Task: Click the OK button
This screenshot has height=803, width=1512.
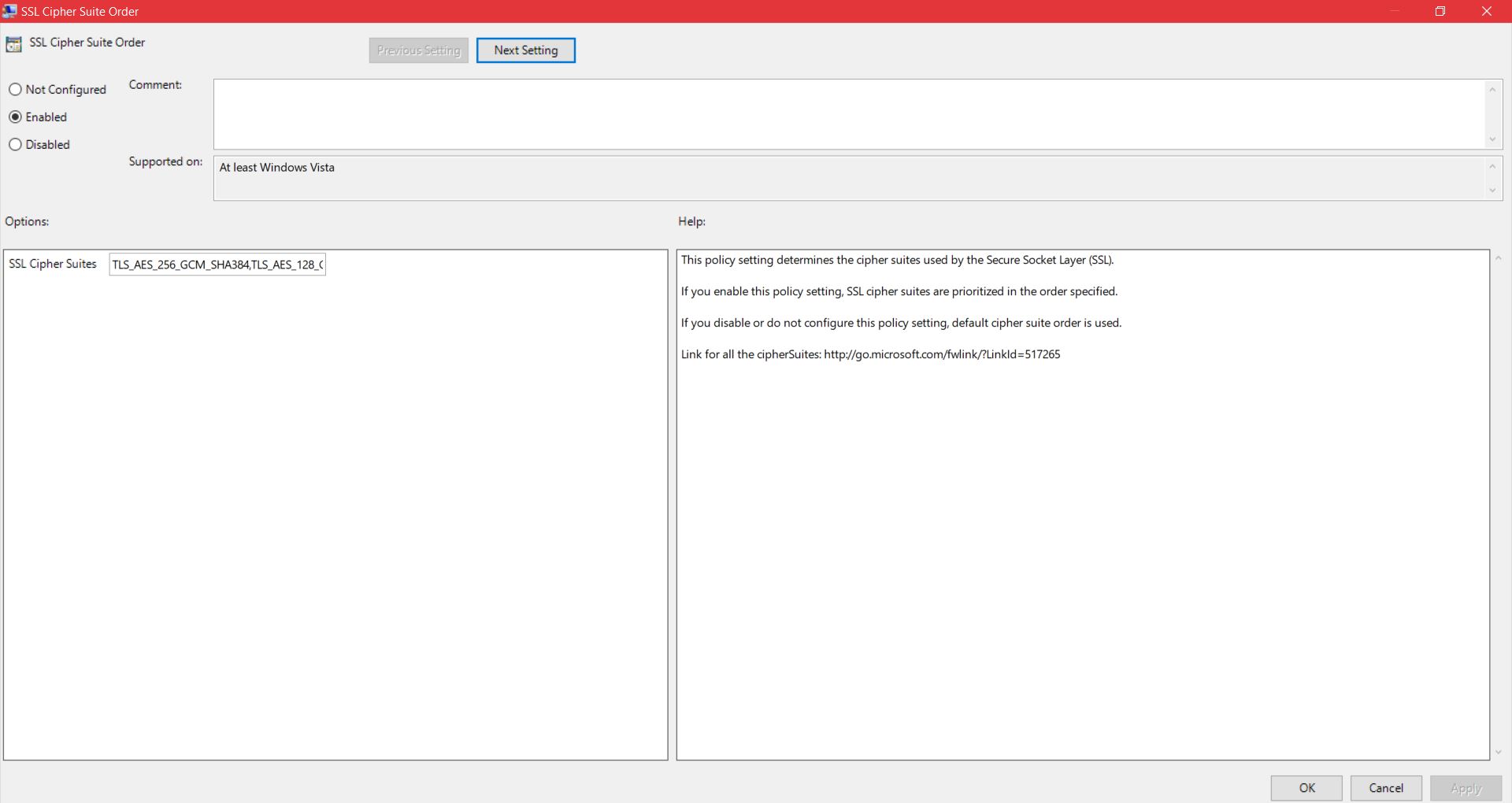Action: tap(1306, 787)
